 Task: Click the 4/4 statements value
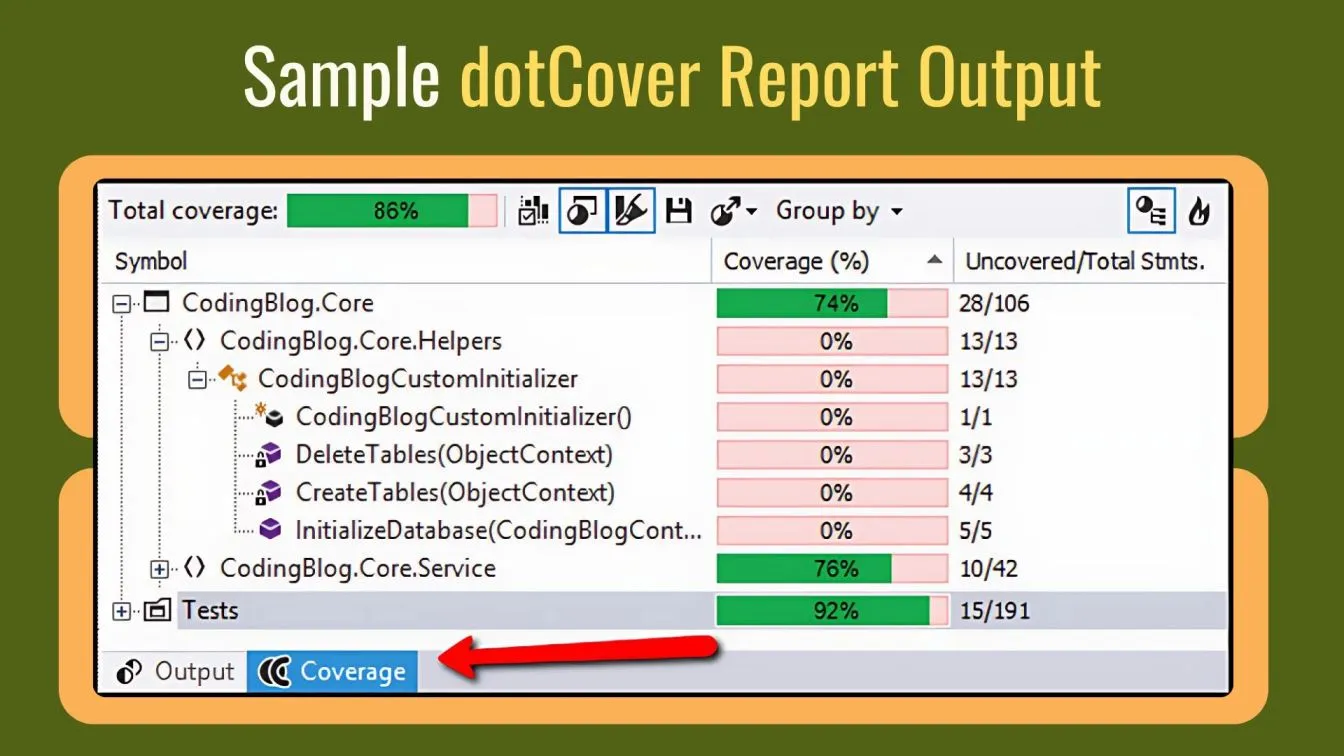pos(976,493)
